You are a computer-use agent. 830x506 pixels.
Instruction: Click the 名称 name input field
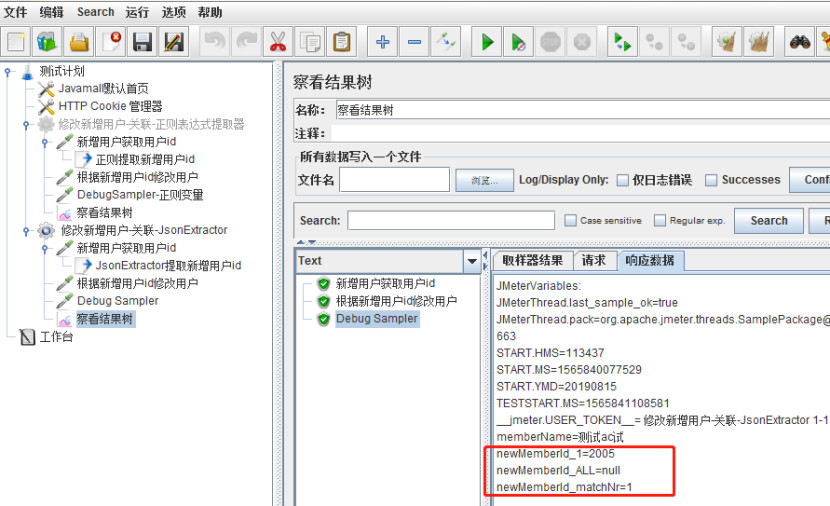[582, 110]
